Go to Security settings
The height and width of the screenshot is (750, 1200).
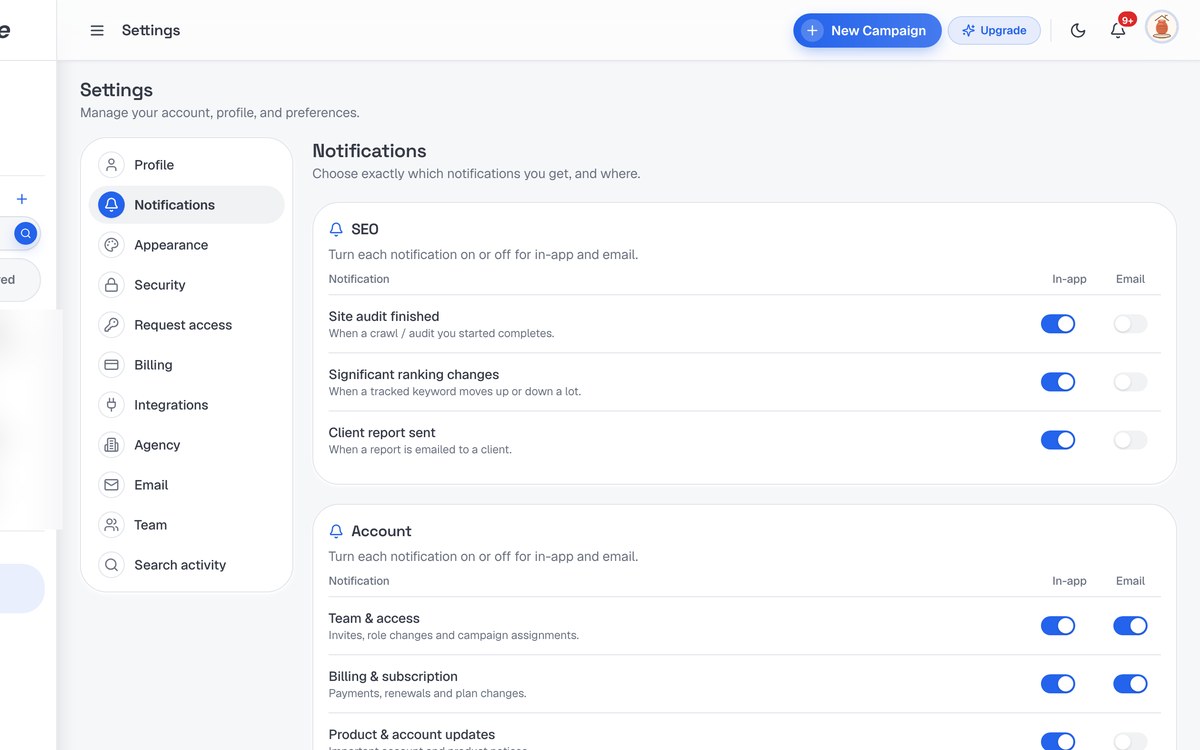click(187, 285)
